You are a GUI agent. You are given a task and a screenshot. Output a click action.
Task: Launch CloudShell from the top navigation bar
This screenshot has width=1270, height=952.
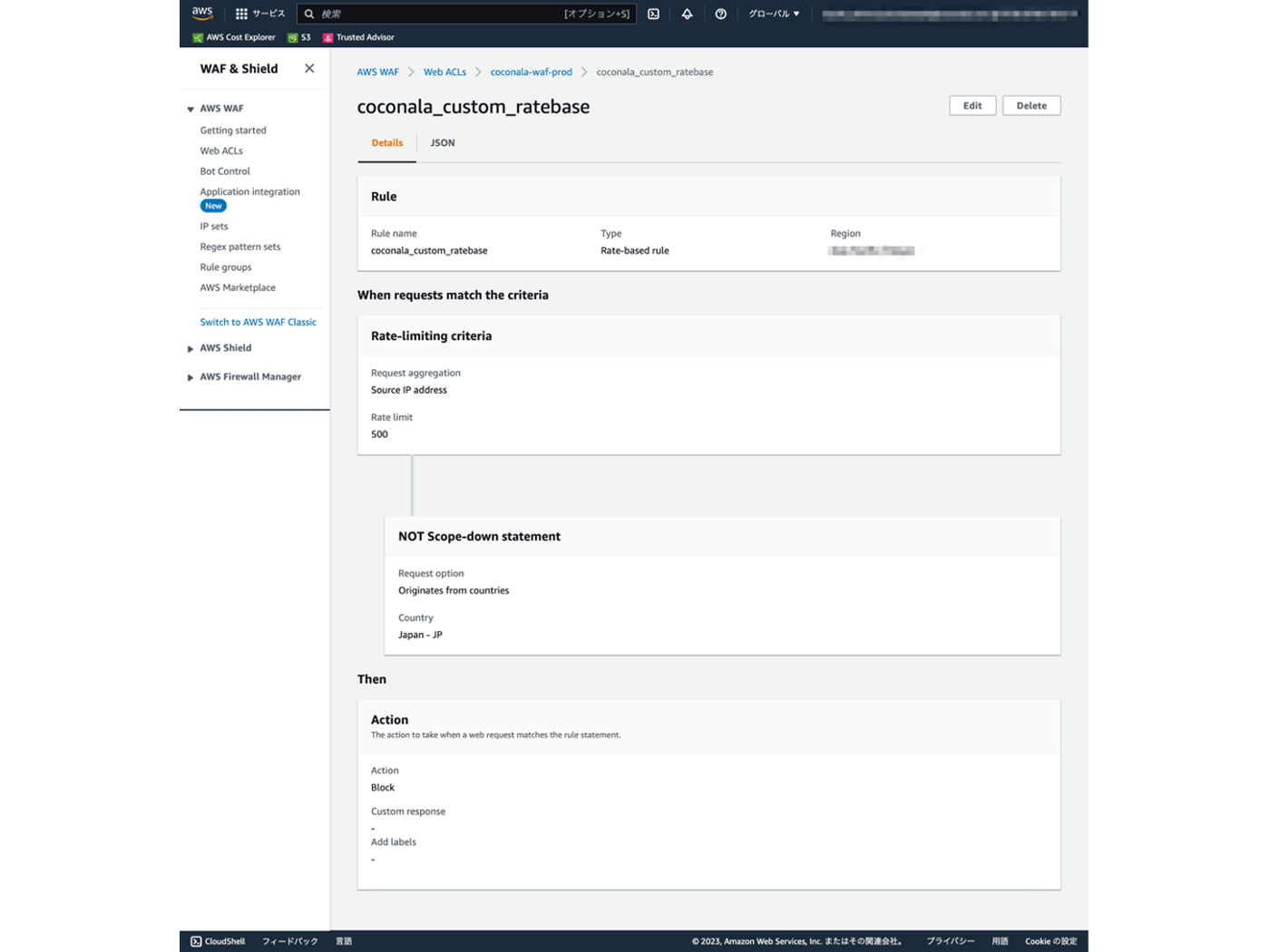coord(655,13)
